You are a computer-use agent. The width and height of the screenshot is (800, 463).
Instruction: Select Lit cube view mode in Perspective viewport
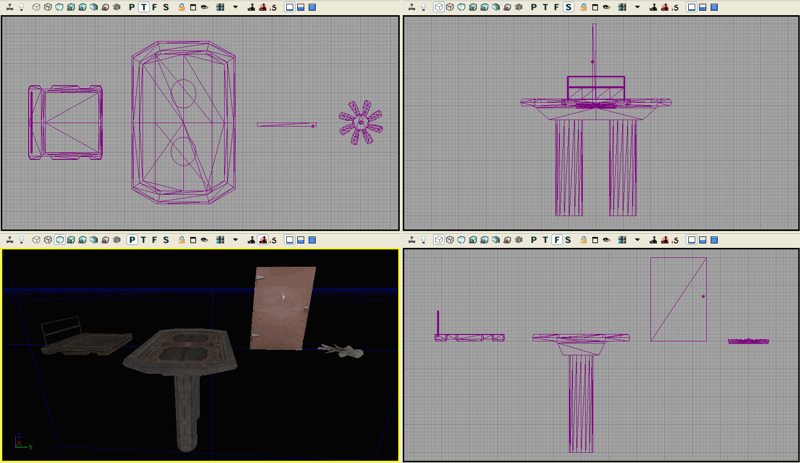pos(71,240)
